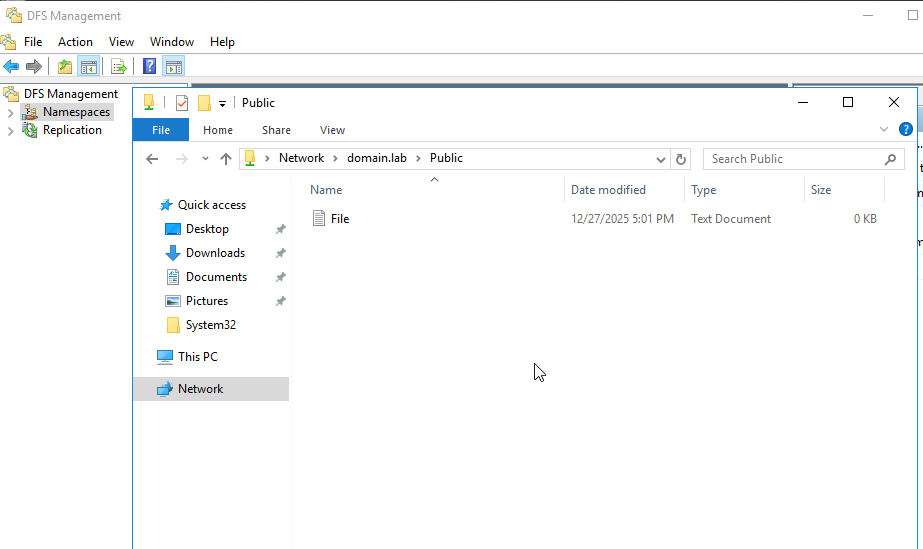923x549 pixels.
Task: Click the Export List toolbar icon
Action: (119, 67)
